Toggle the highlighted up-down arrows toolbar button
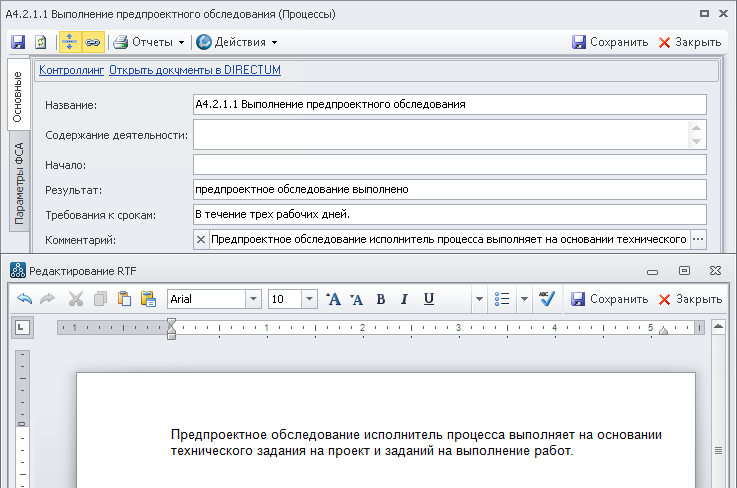This screenshot has height=488, width=737. point(70,42)
